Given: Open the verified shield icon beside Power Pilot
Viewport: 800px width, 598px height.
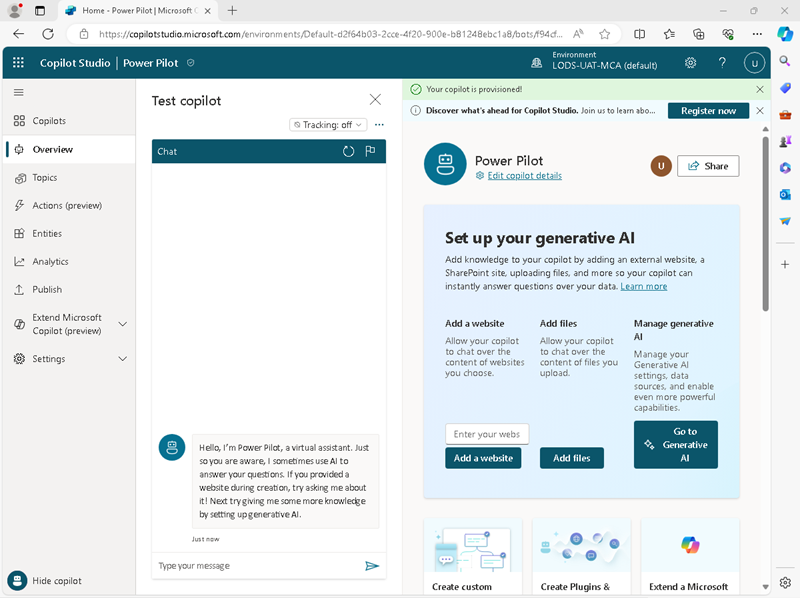Looking at the screenshot, I should click(191, 63).
